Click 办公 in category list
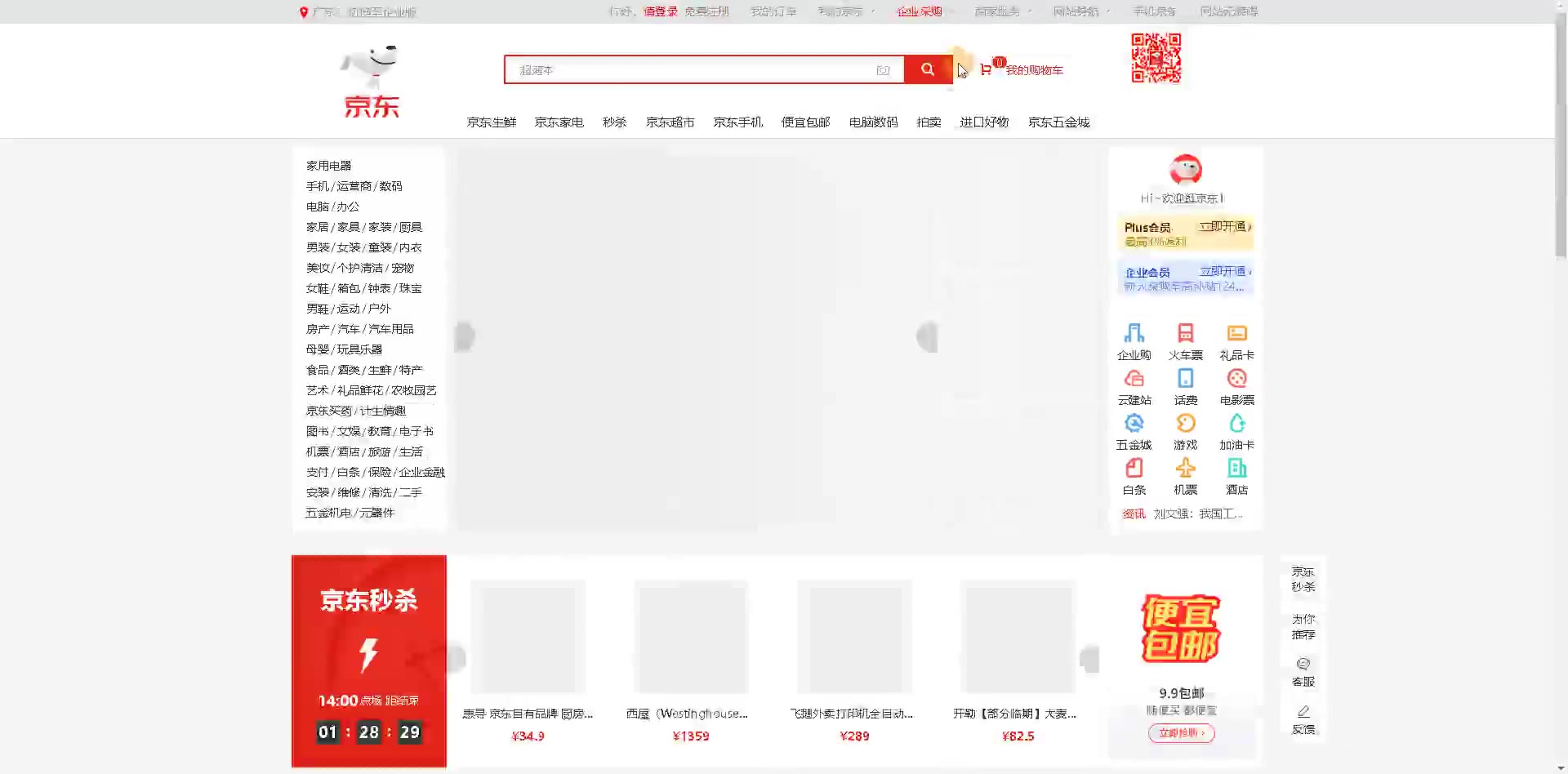This screenshot has width=1568, height=774. pos(348,207)
